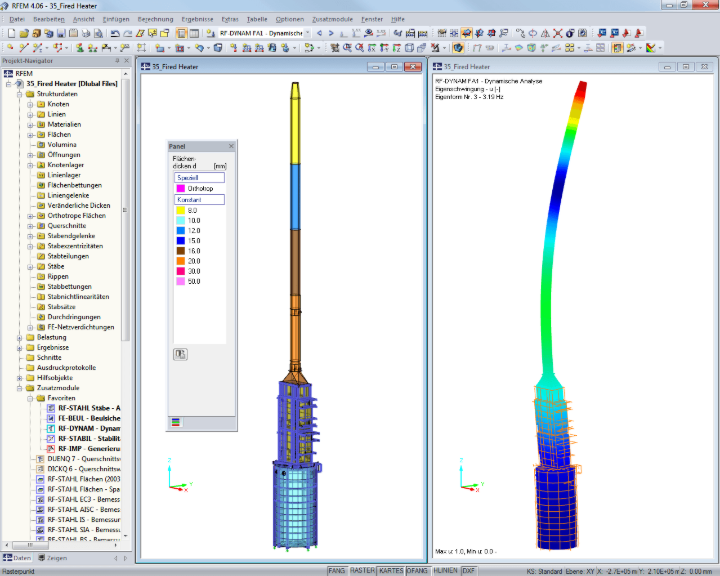
Task: Toggle KARTES in status bar
Action: click(391, 570)
